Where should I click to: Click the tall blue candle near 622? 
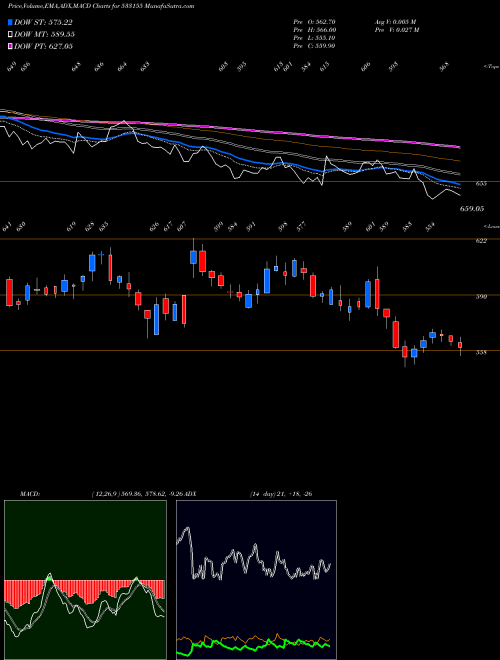pyautogui.click(x=193, y=257)
